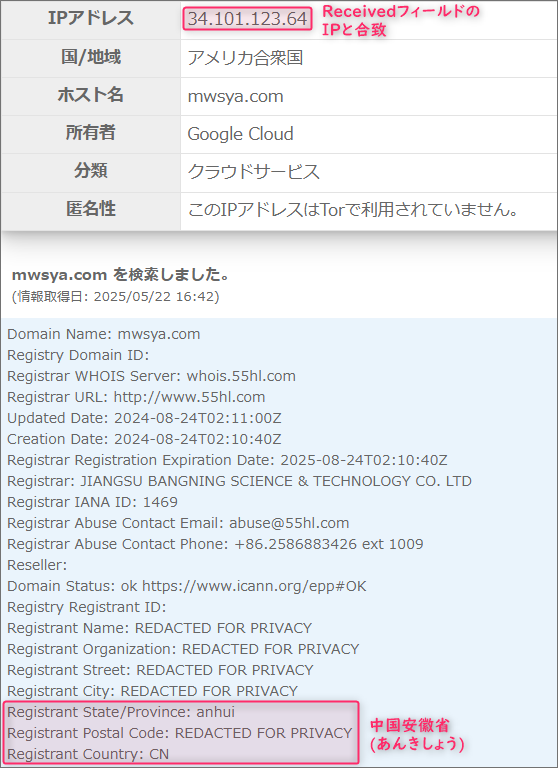This screenshot has width=558, height=768.
Task: Open the icann.org/epp#OK status link
Action: pos(254,586)
